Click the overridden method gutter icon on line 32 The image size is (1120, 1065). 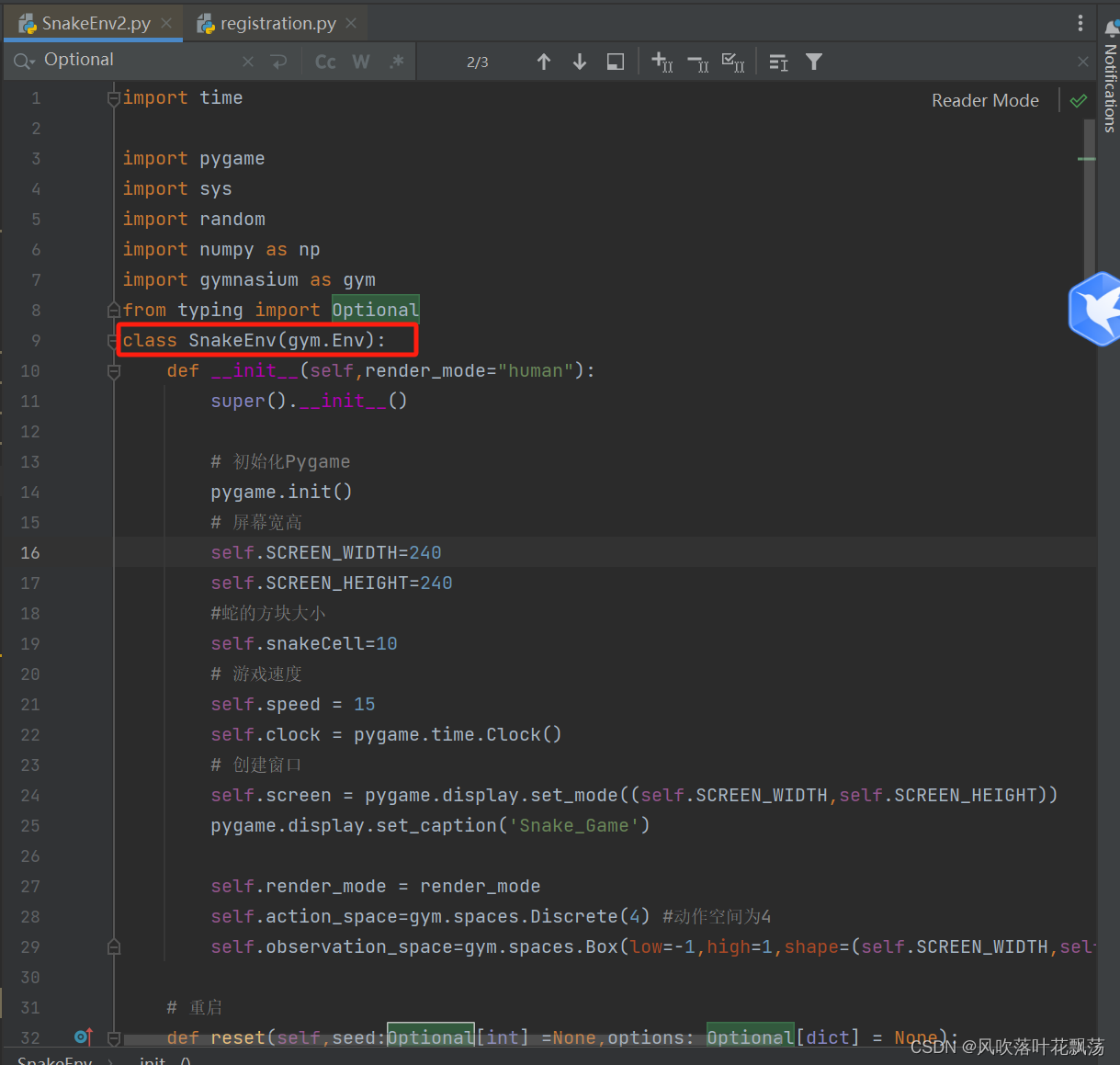83,1037
